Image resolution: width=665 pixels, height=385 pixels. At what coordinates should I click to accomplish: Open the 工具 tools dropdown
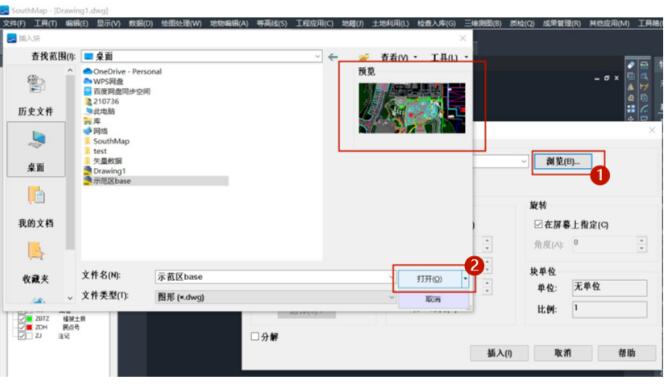pos(450,57)
